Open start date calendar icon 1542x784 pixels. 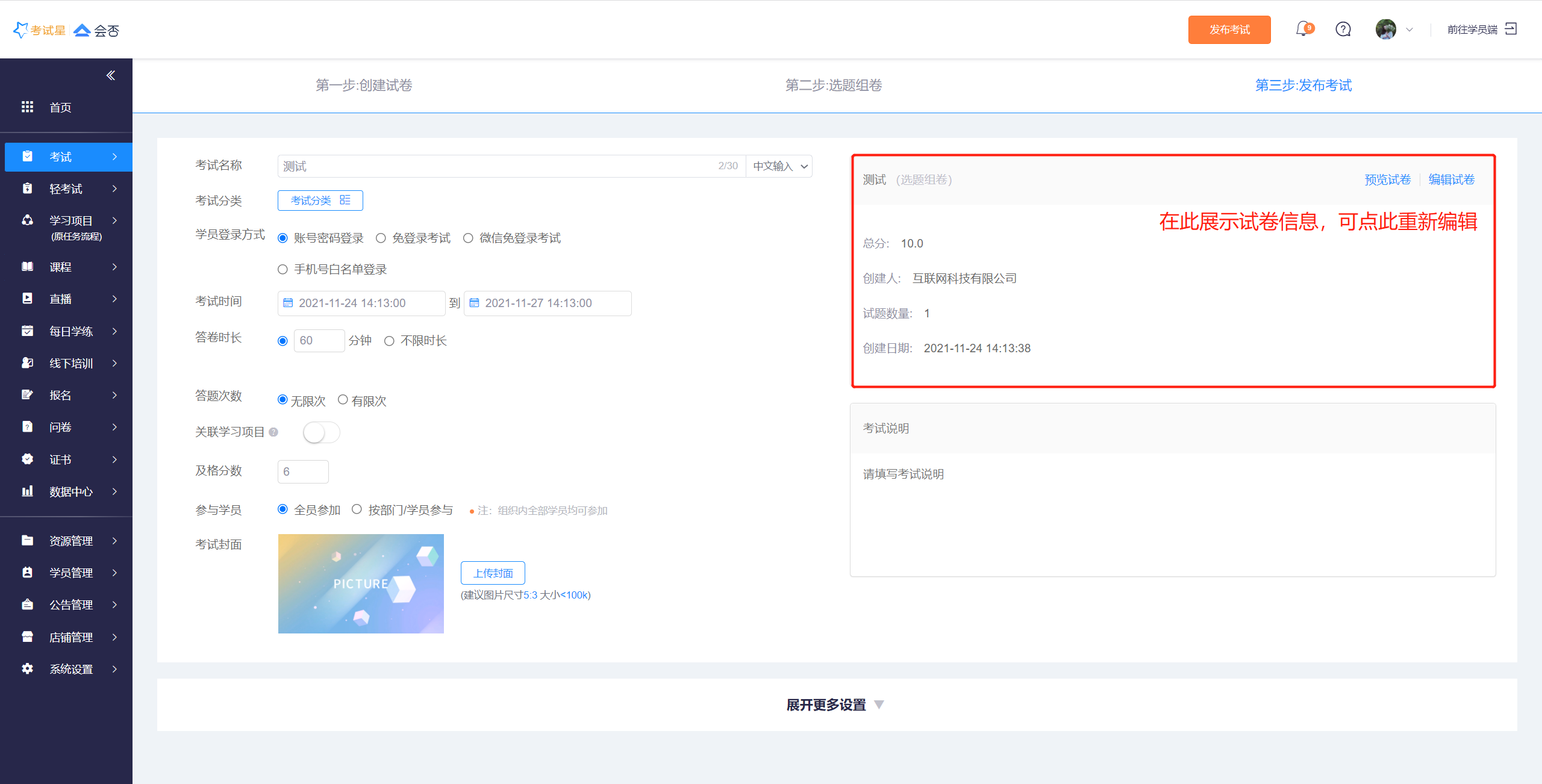(288, 303)
